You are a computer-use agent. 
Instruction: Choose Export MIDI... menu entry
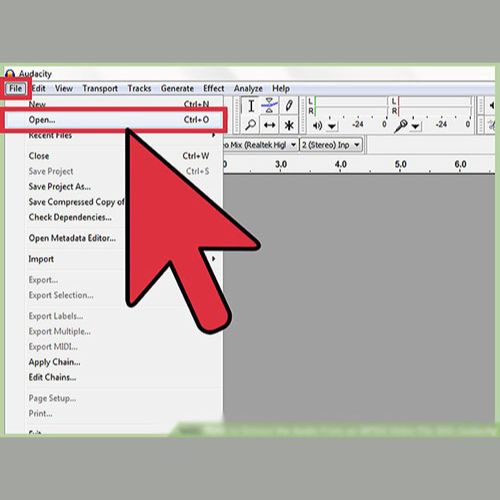pyautogui.click(x=114, y=347)
